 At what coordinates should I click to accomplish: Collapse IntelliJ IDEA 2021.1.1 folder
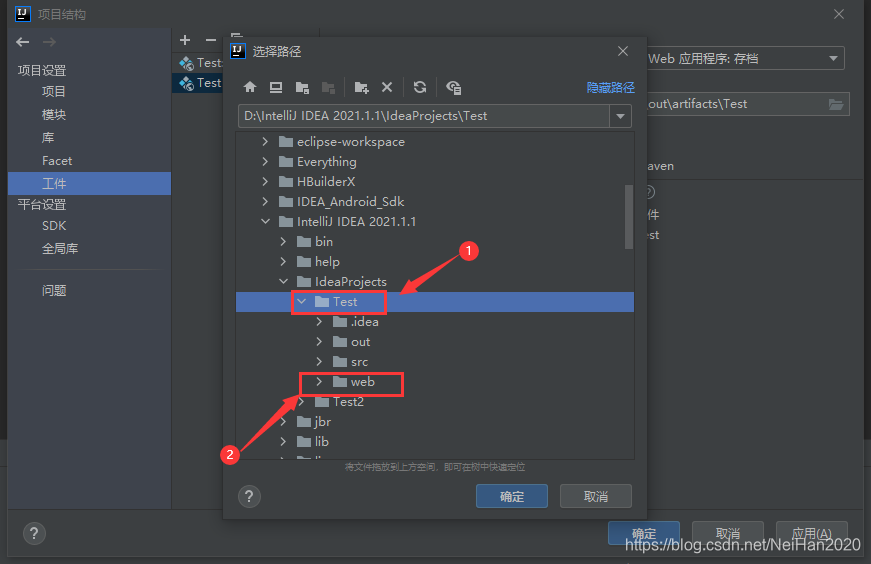pyautogui.click(x=266, y=222)
